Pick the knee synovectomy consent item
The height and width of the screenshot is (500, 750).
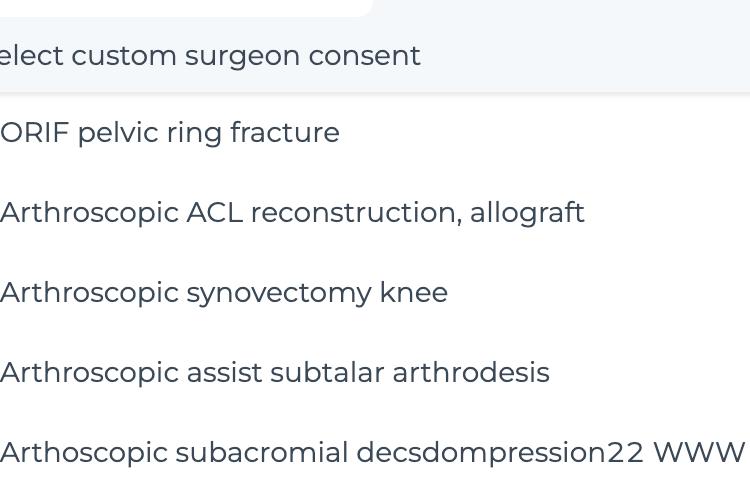[x=375, y=292]
